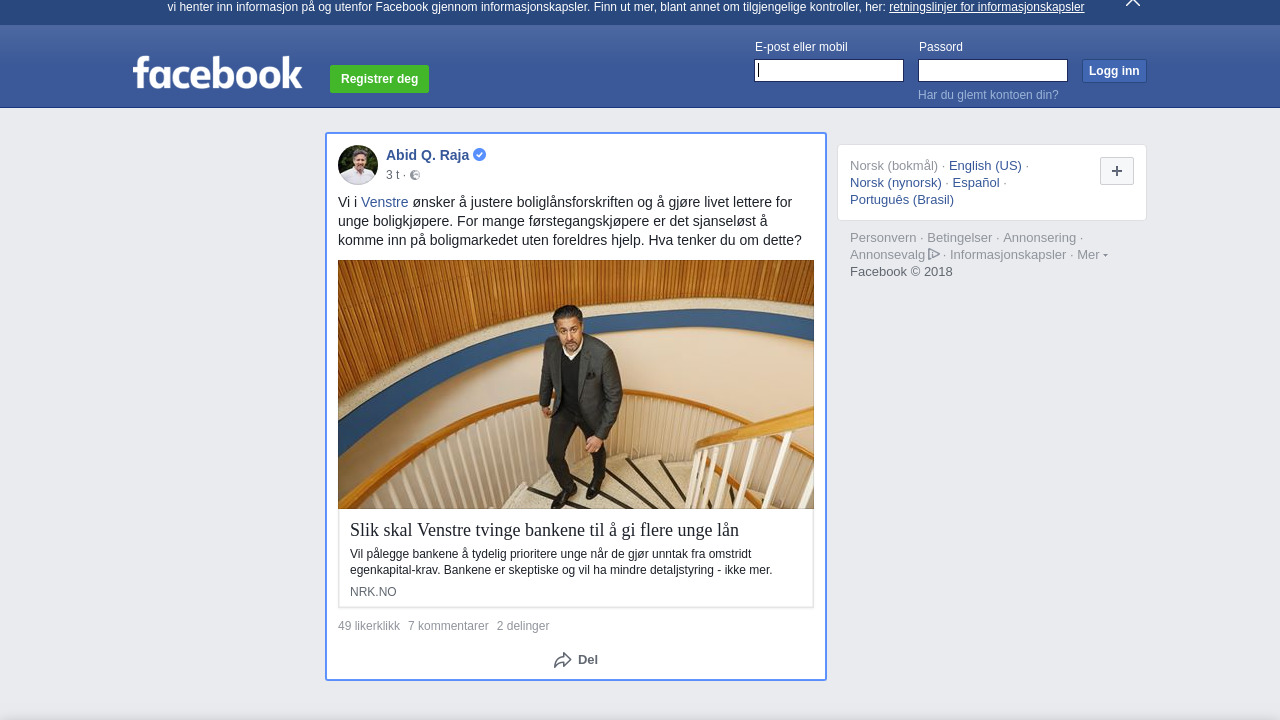Open the Personvern footer link
Image resolution: width=1280 pixels, height=720 pixels.
click(x=883, y=238)
